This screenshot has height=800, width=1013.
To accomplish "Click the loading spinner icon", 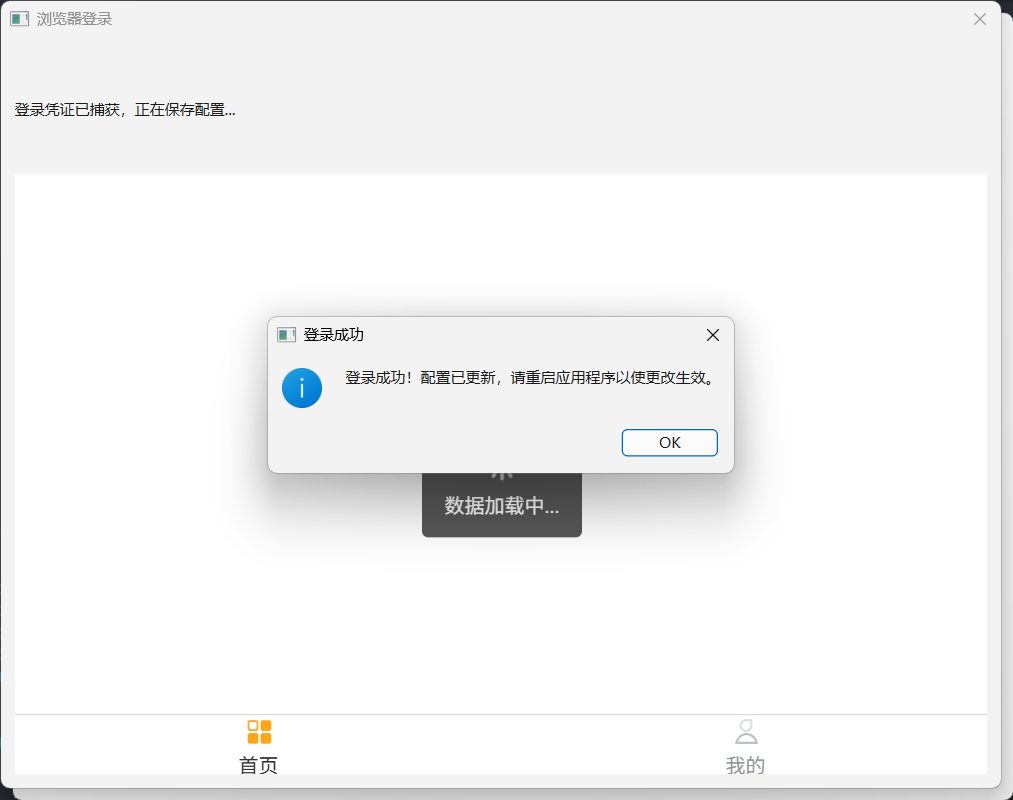I will [x=502, y=477].
